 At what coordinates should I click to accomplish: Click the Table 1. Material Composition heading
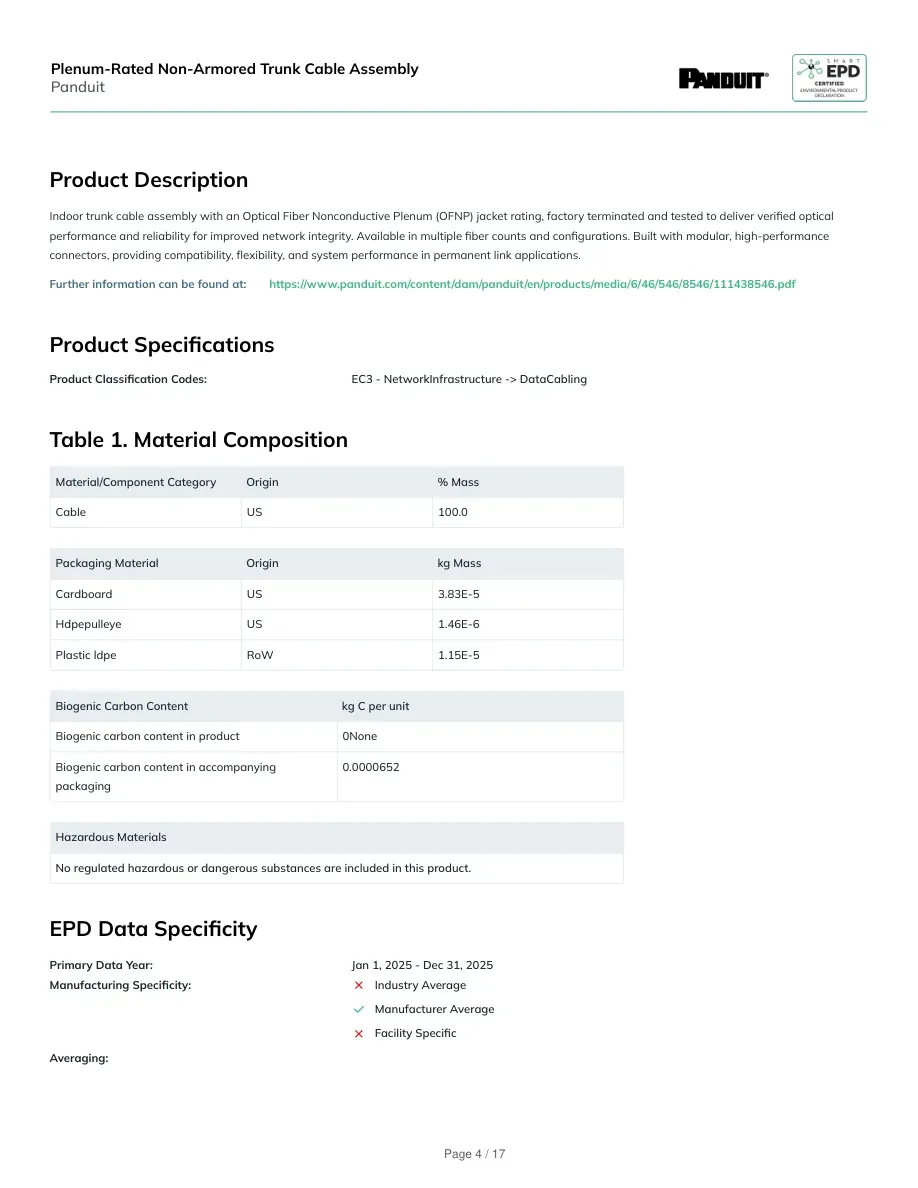tap(198, 439)
